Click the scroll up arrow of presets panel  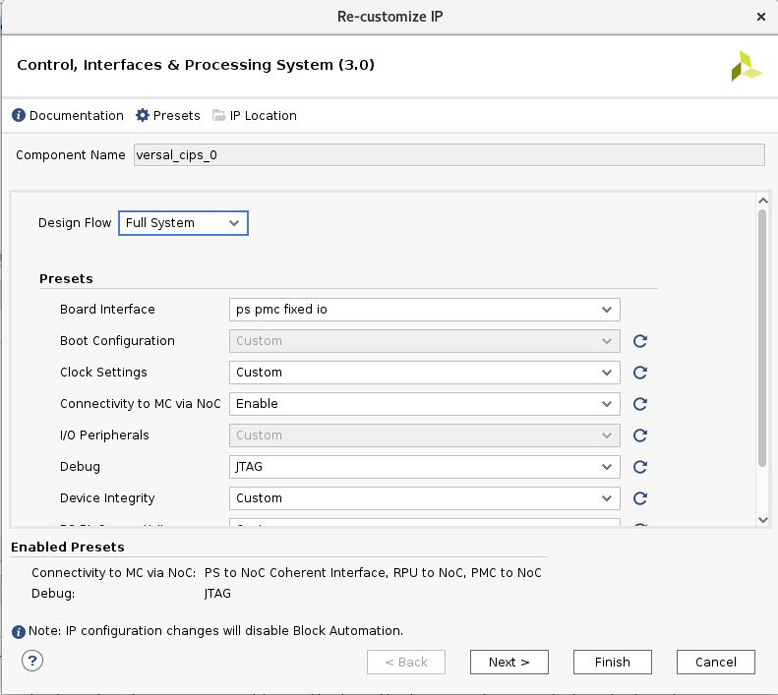point(763,200)
